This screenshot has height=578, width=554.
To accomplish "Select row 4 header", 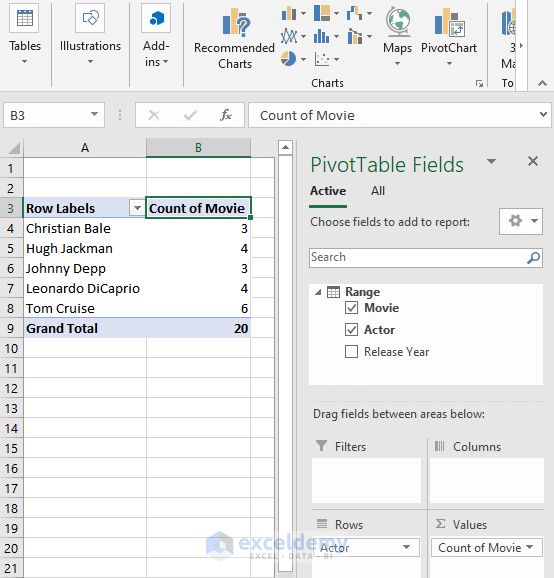I will pos(11,229).
